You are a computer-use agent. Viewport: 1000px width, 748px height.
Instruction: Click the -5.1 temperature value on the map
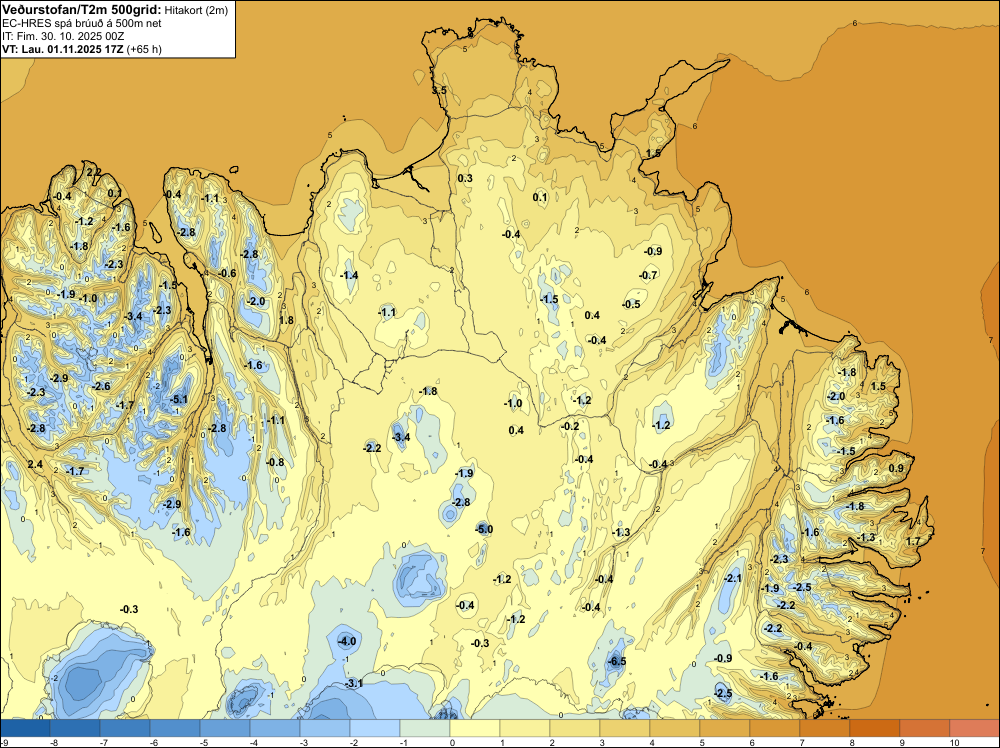[x=179, y=400]
